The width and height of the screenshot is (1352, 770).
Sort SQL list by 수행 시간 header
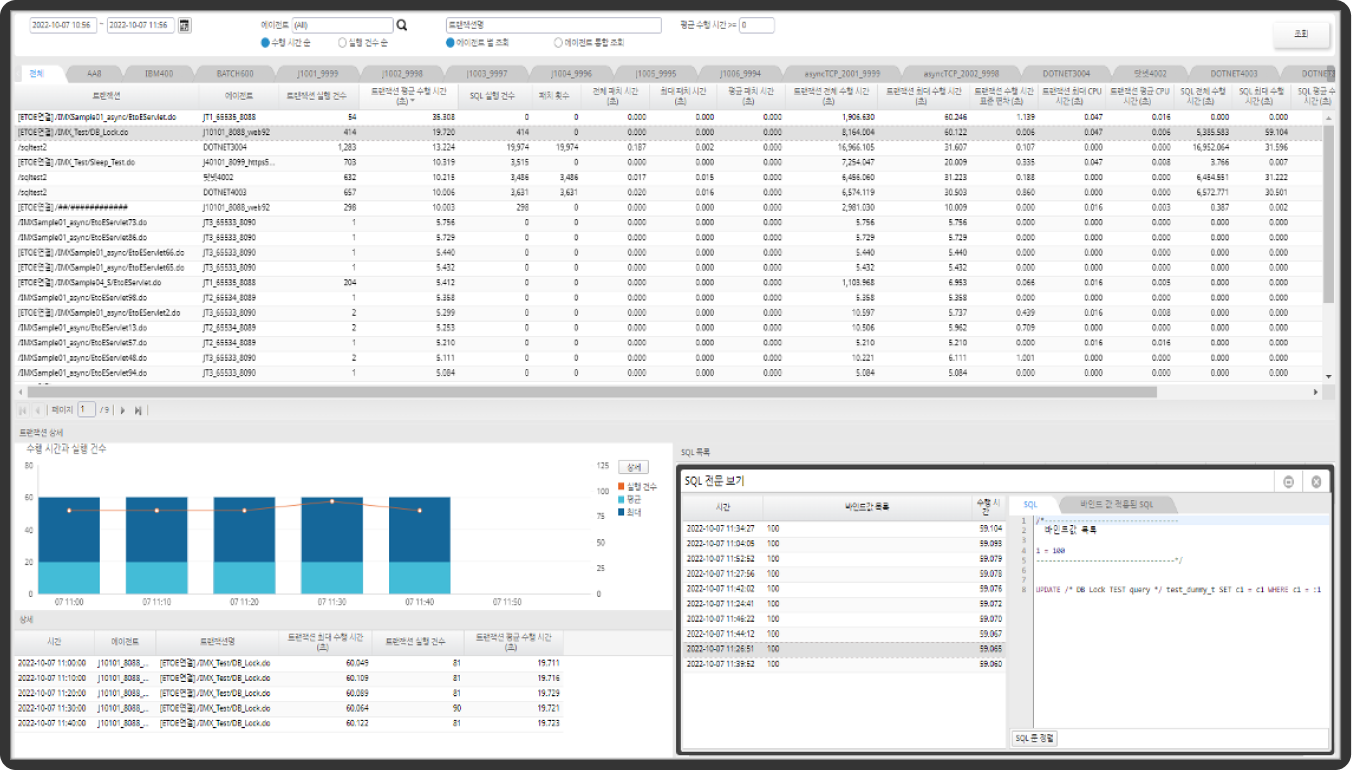[x=989, y=506]
